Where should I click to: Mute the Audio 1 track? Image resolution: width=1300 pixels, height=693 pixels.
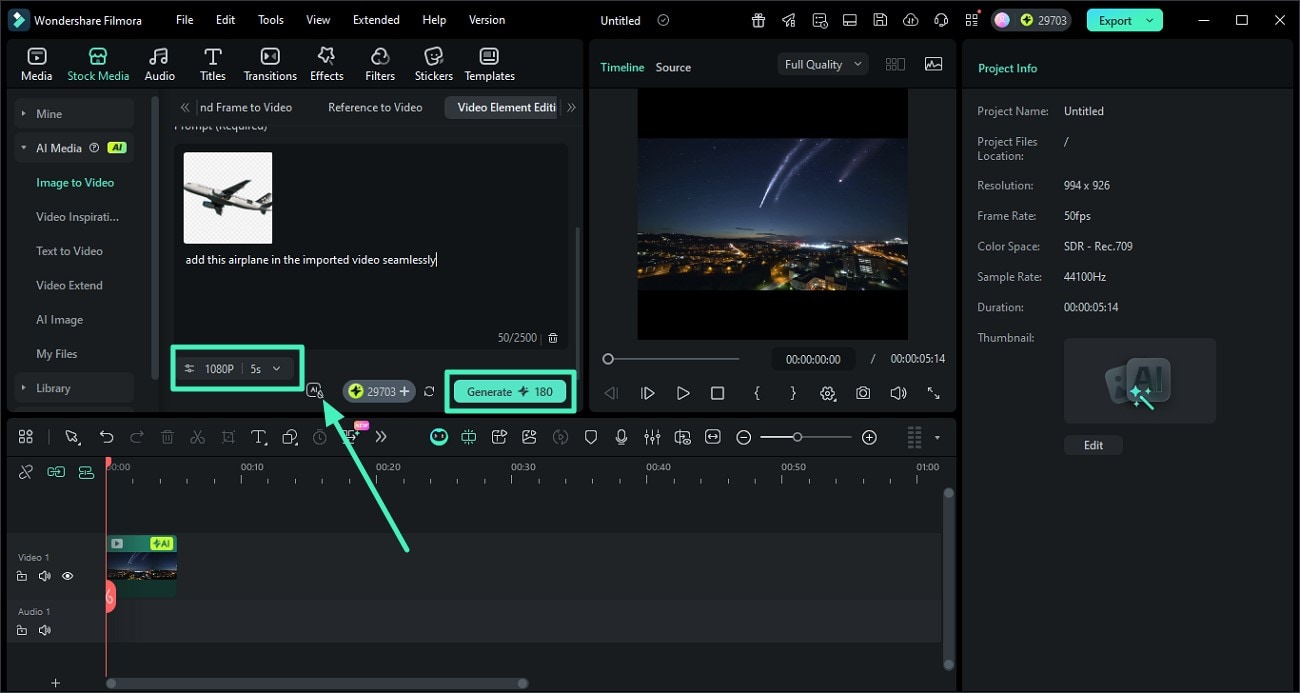click(x=44, y=630)
